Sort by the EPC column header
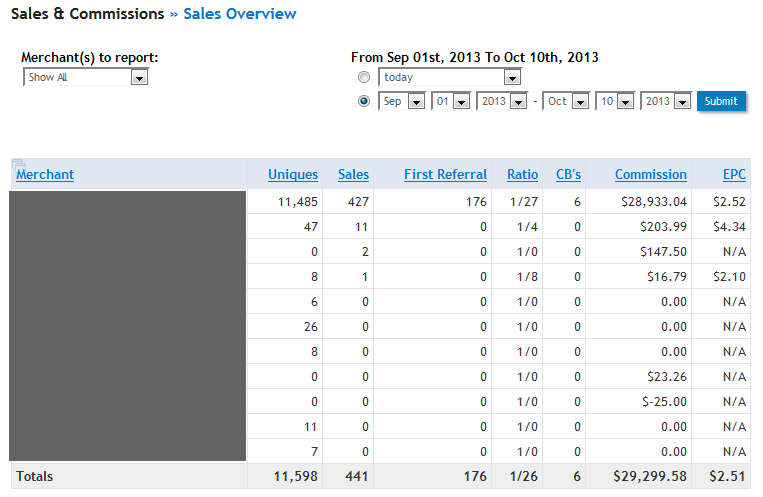The width and height of the screenshot is (763, 497). click(x=734, y=174)
